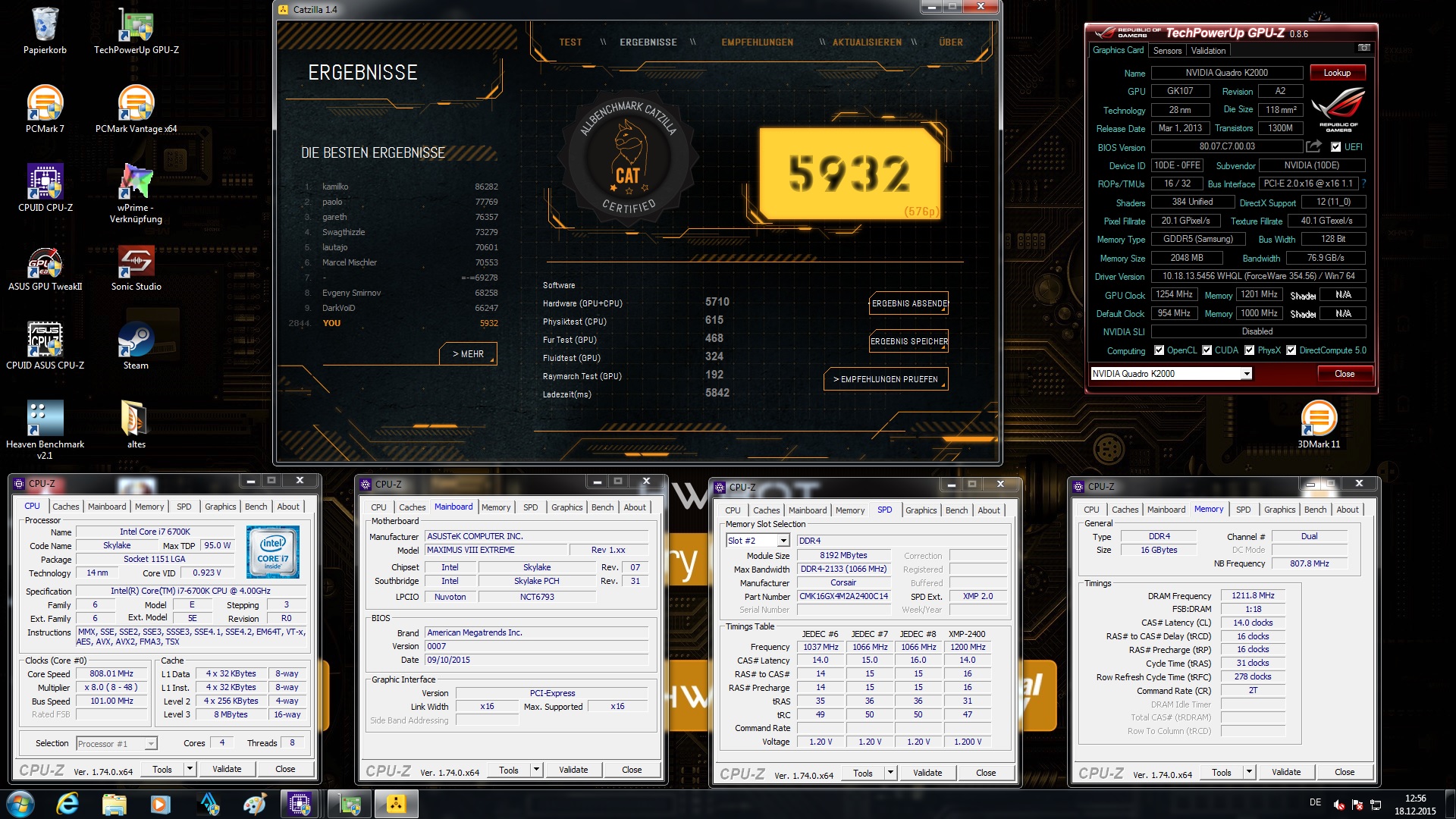The image size is (1456, 819).
Task: Click the BIOS export share icon in GPU-Z
Action: (x=1313, y=146)
